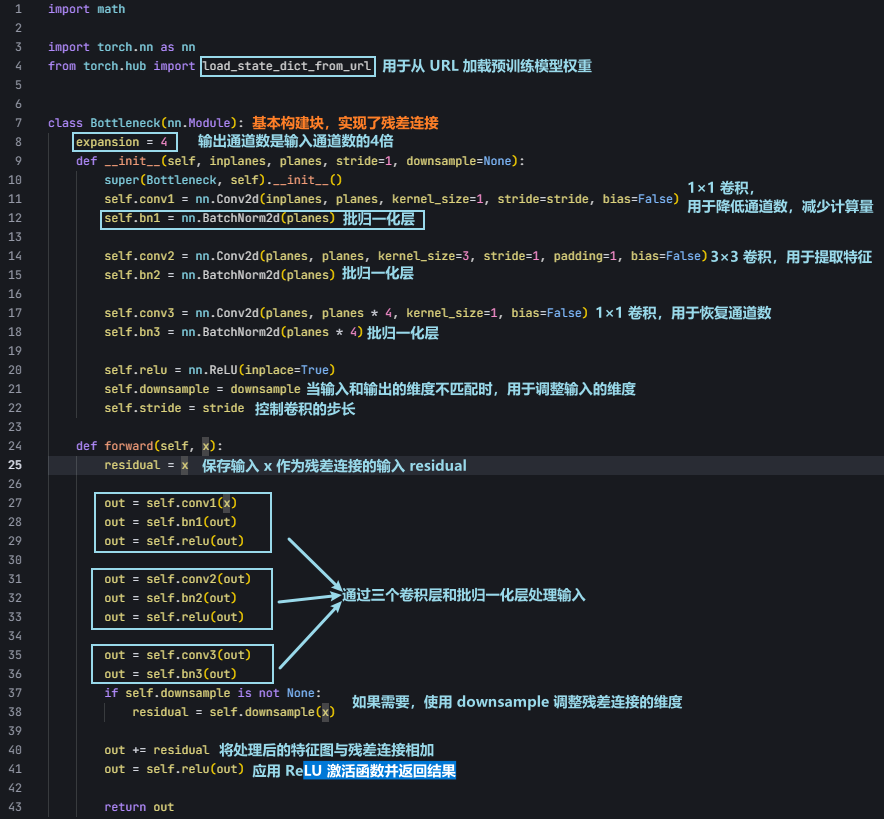Screen dimensions: 884x819
Task: Click line number 19 in the gutter
Action: 15,351
